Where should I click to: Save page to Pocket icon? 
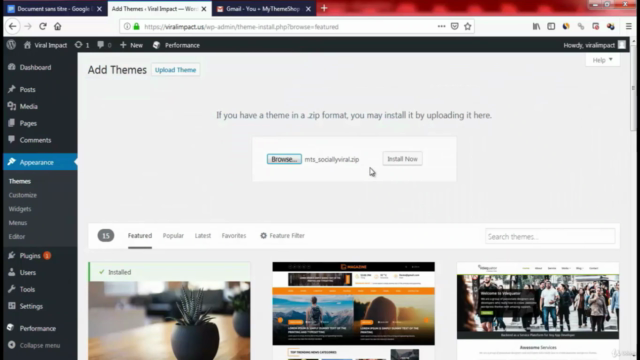(454, 27)
